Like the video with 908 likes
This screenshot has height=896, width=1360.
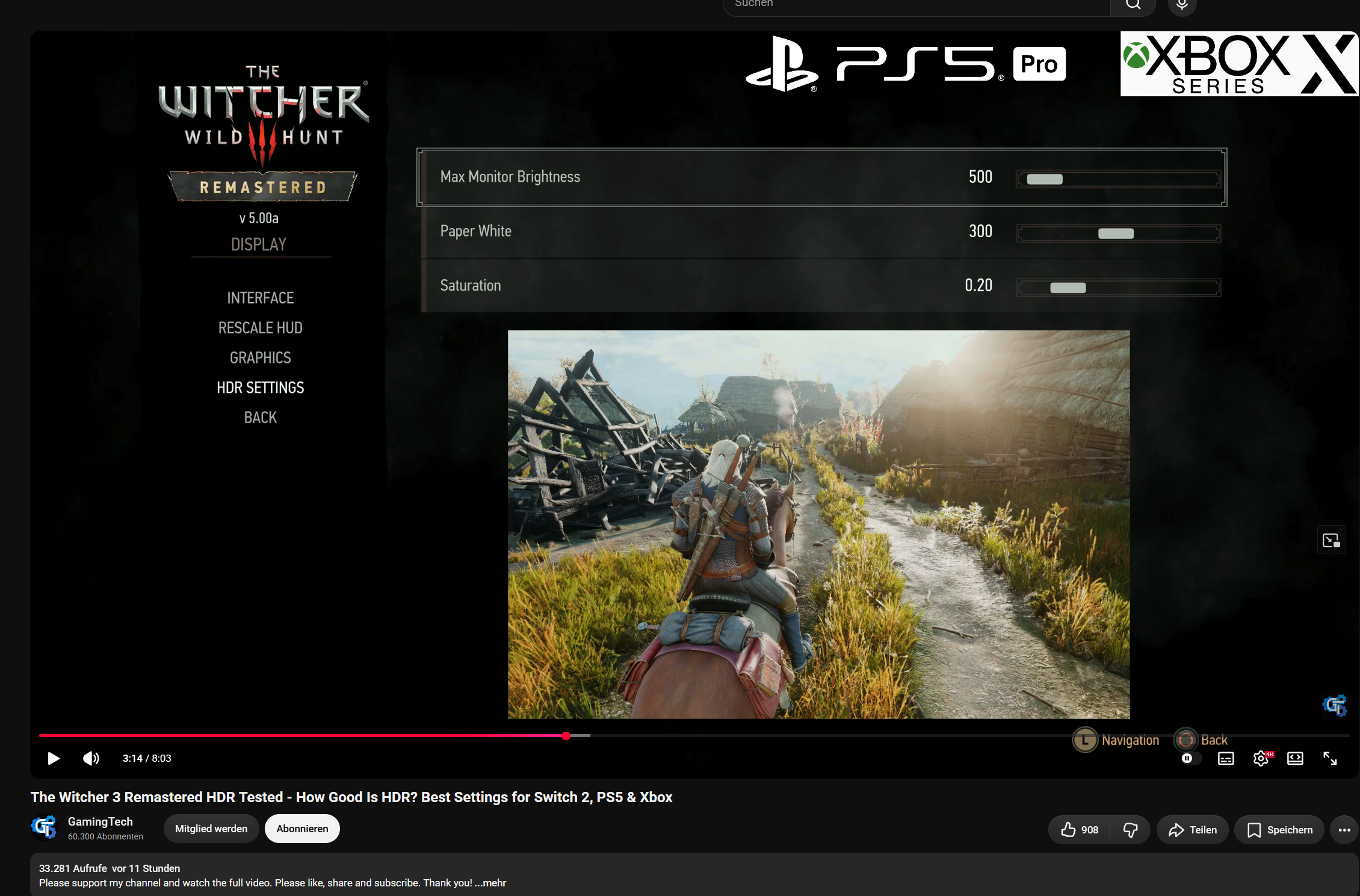pos(1080,830)
